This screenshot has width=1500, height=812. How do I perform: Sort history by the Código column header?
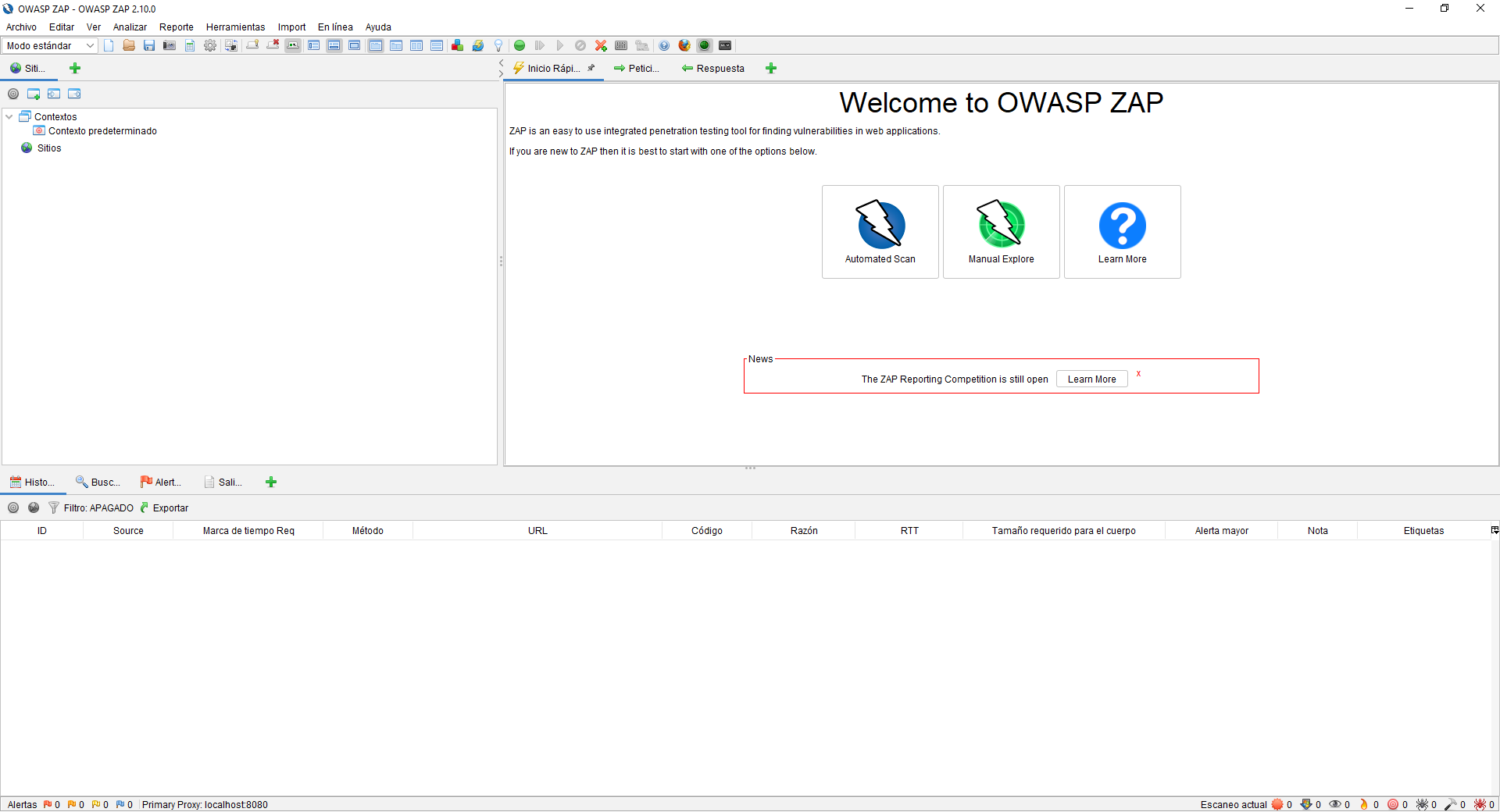tap(706, 531)
